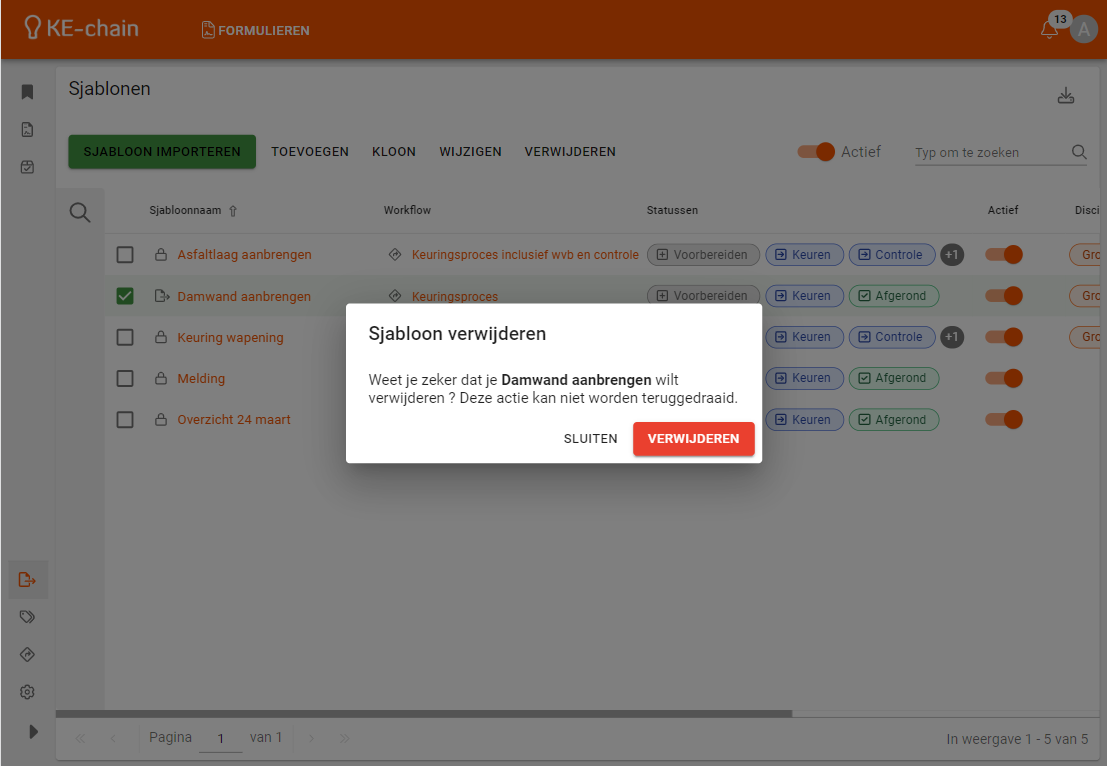The width and height of the screenshot is (1107, 766).
Task: Open the settings gear in the sidebar
Action: coord(28,692)
